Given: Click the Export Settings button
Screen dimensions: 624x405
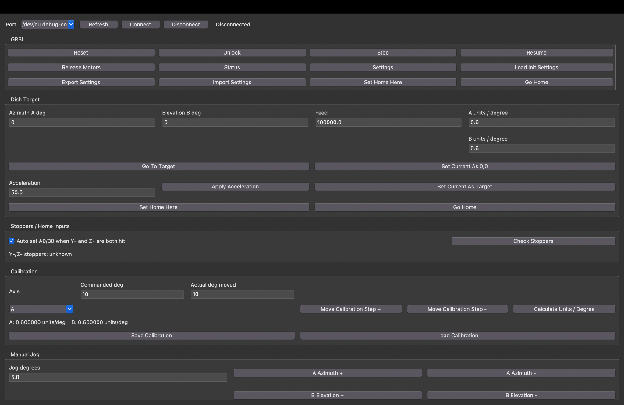Looking at the screenshot, I should pyautogui.click(x=81, y=82).
